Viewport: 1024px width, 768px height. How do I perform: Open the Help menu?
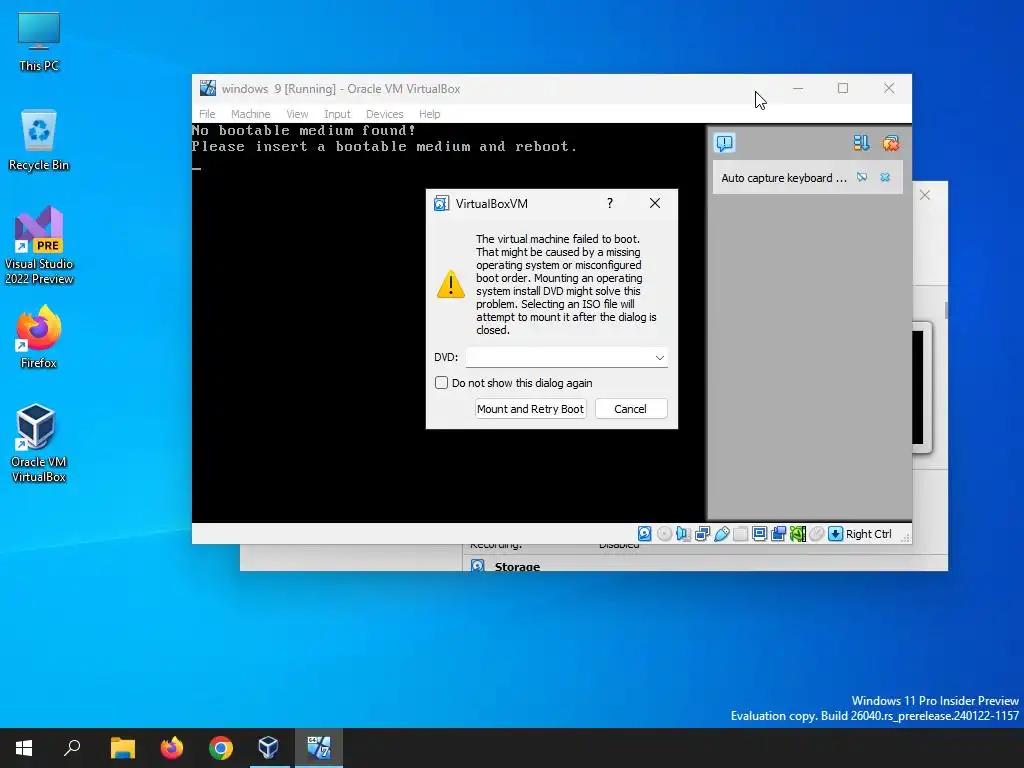[429, 114]
